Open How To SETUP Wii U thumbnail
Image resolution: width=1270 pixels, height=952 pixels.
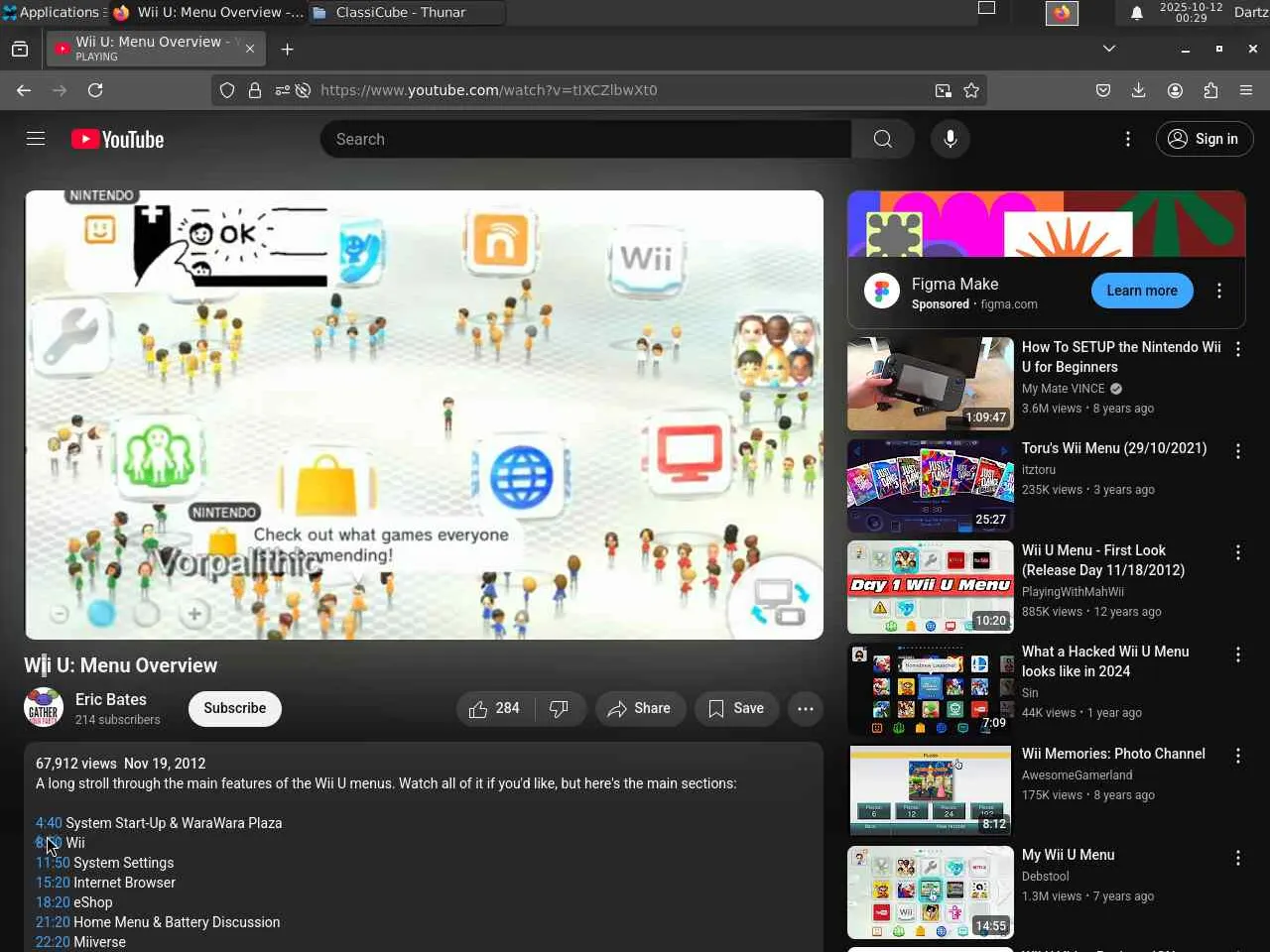(931, 384)
